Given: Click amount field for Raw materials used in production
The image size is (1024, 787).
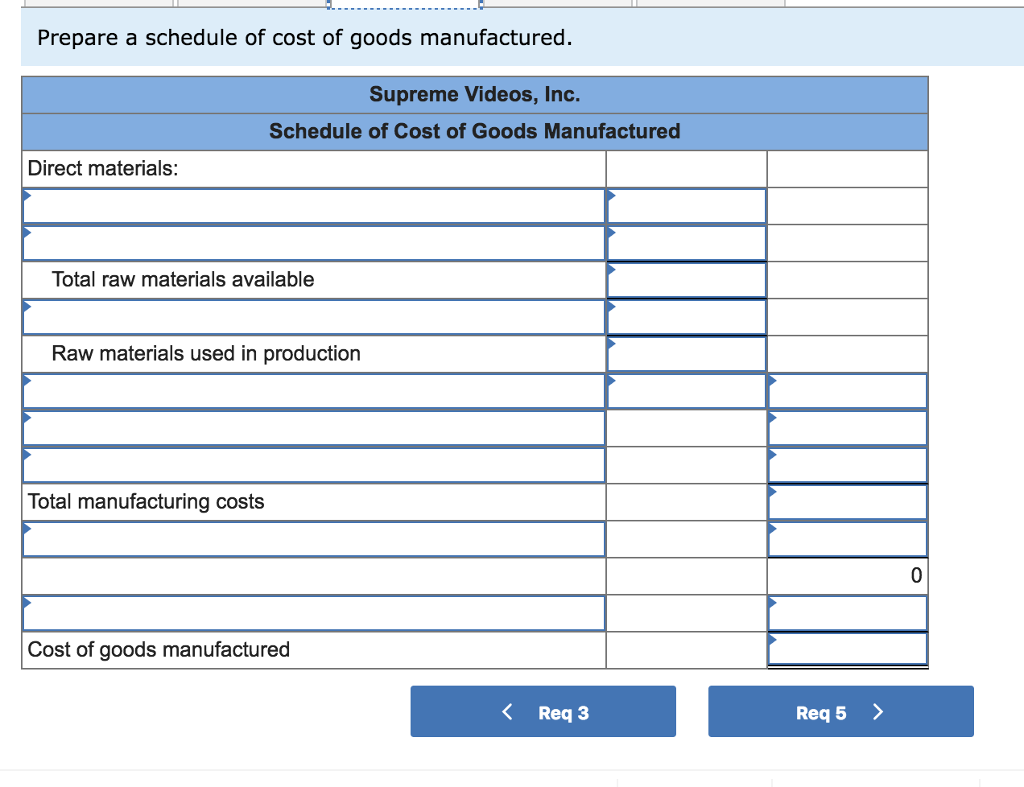Looking at the screenshot, I should tap(686, 354).
